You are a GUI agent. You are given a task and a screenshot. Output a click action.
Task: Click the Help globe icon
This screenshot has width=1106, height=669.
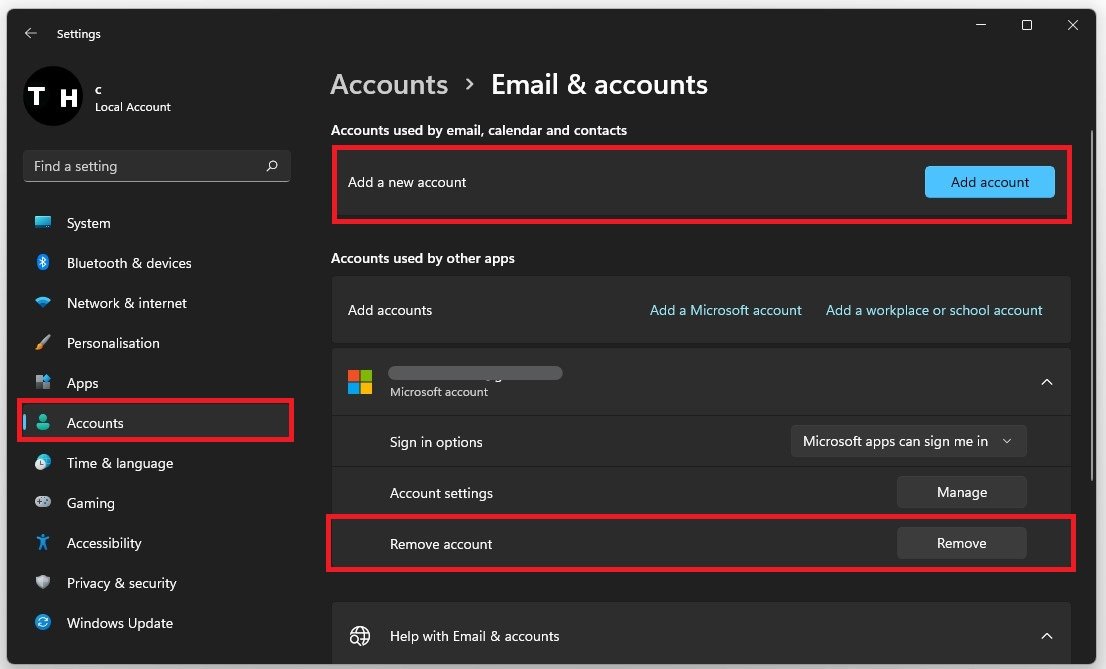click(360, 636)
